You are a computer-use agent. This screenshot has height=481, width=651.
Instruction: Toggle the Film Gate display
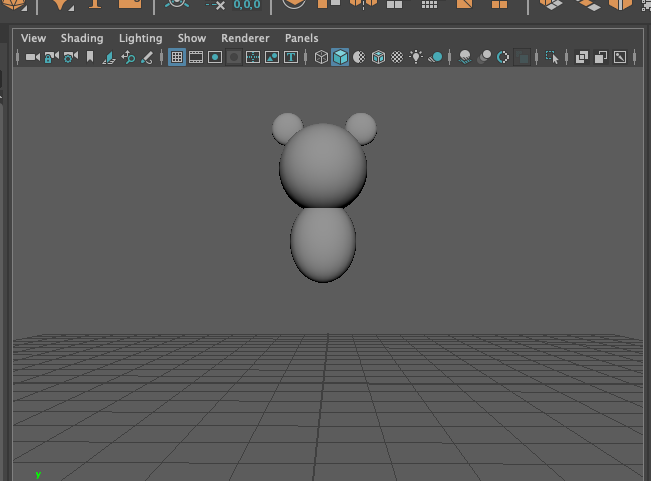(x=196, y=57)
